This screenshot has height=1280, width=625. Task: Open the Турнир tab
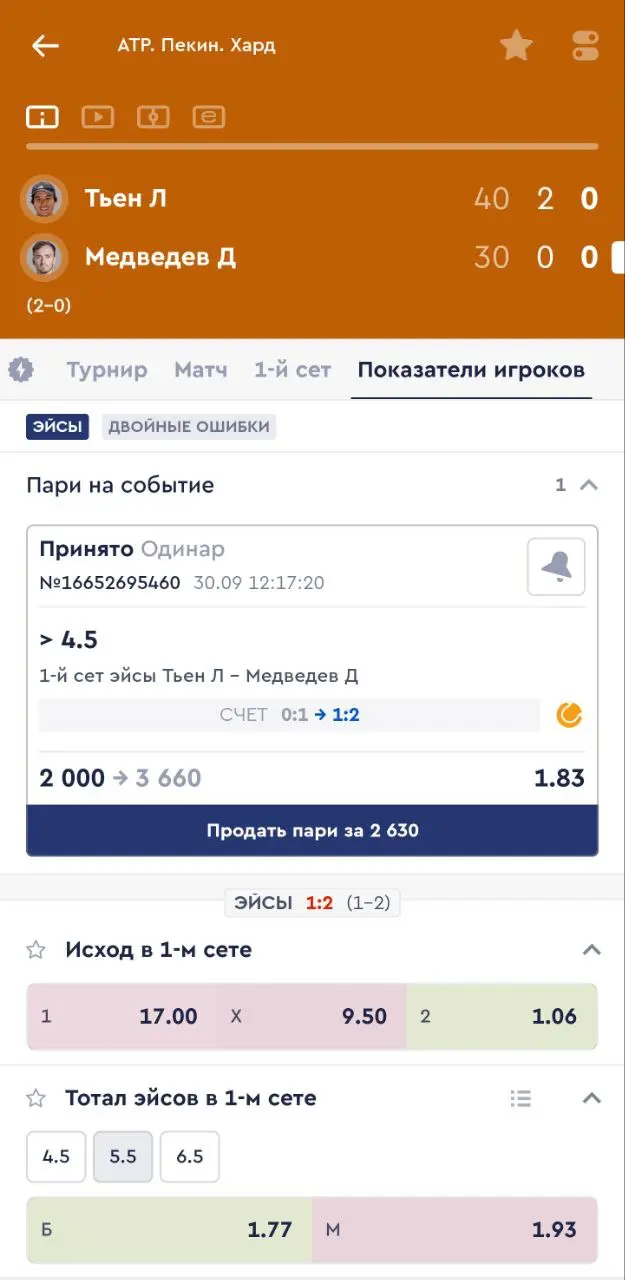point(107,370)
